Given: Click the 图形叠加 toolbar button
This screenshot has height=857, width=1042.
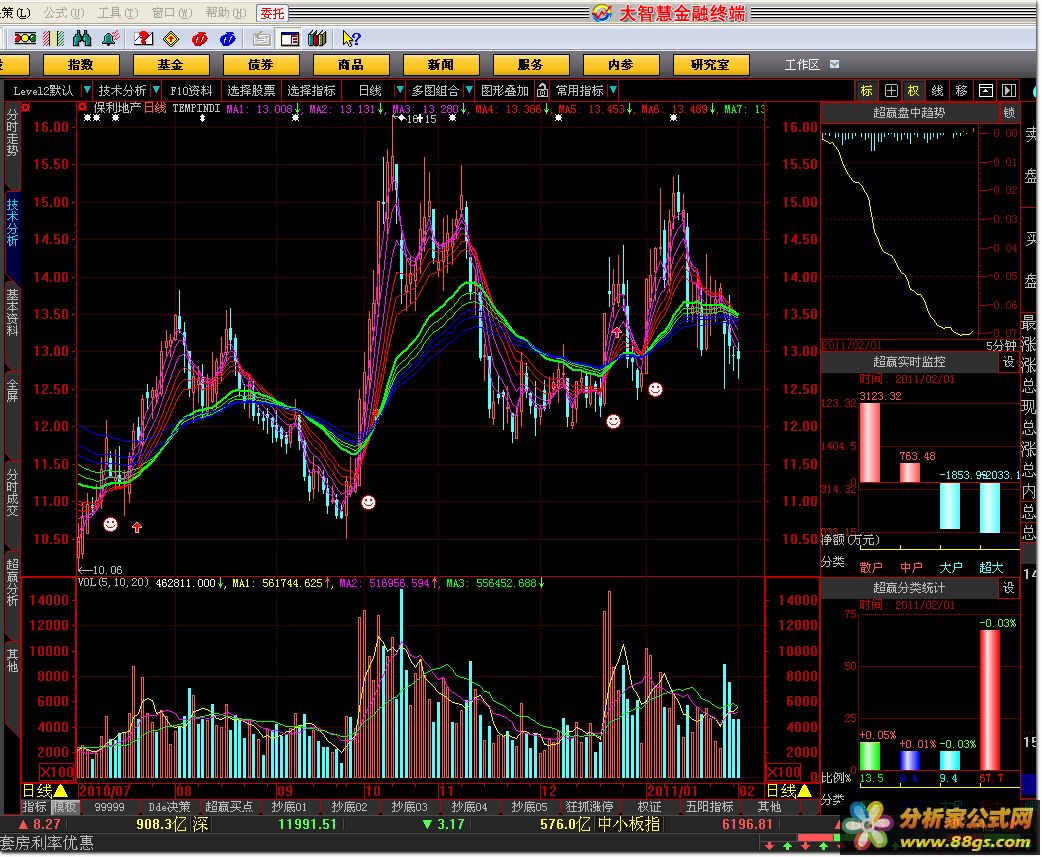Looking at the screenshot, I should point(504,90).
